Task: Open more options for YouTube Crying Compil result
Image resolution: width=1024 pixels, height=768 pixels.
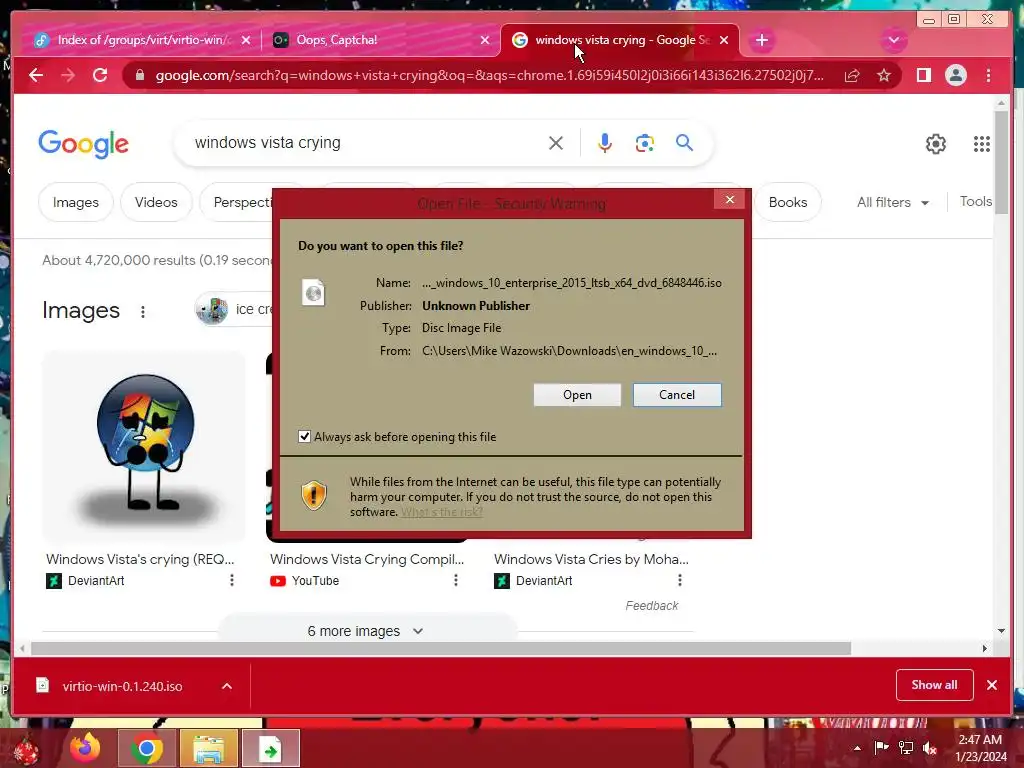Action: [x=456, y=580]
